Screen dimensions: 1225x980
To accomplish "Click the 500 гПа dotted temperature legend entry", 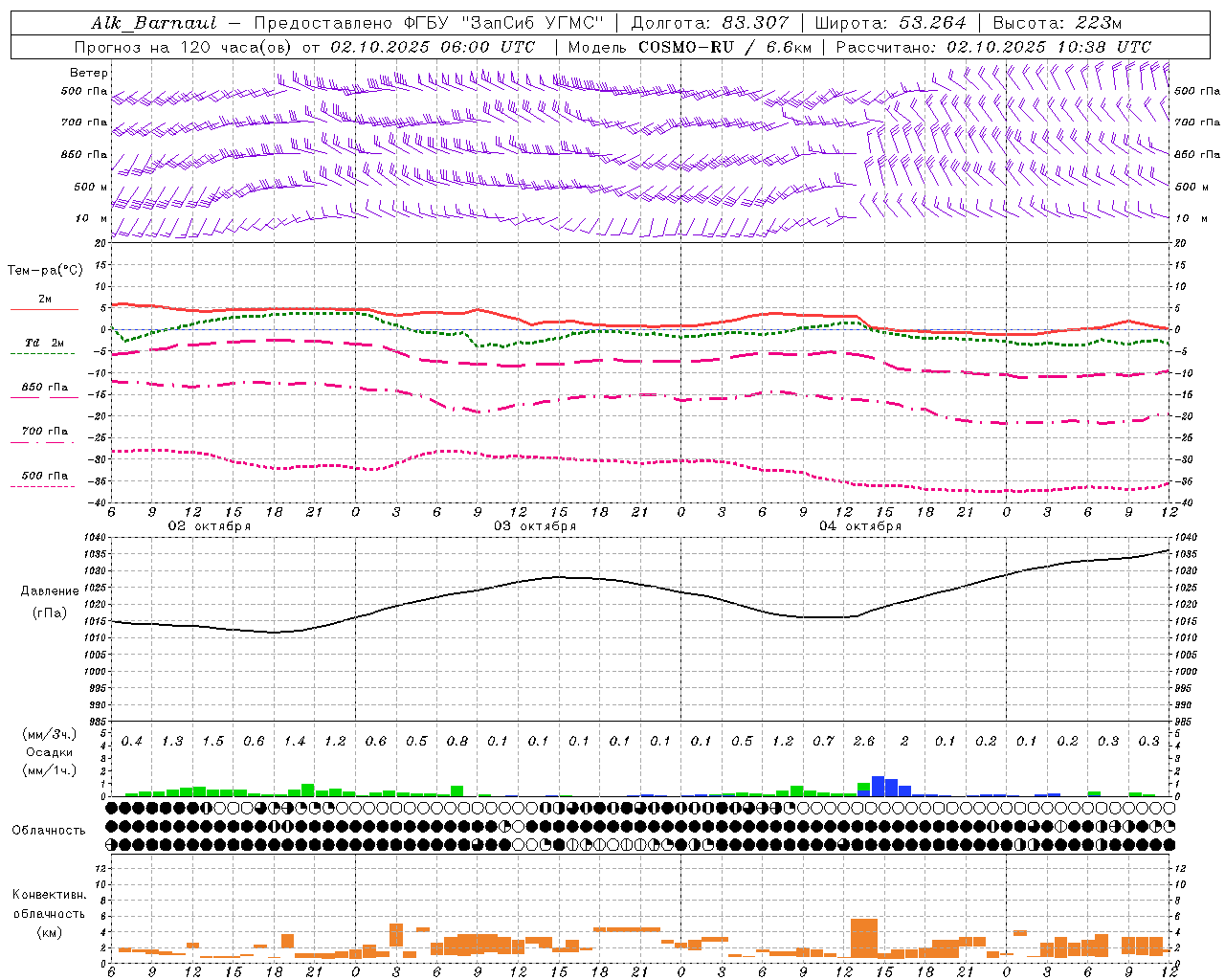I will point(44,476).
